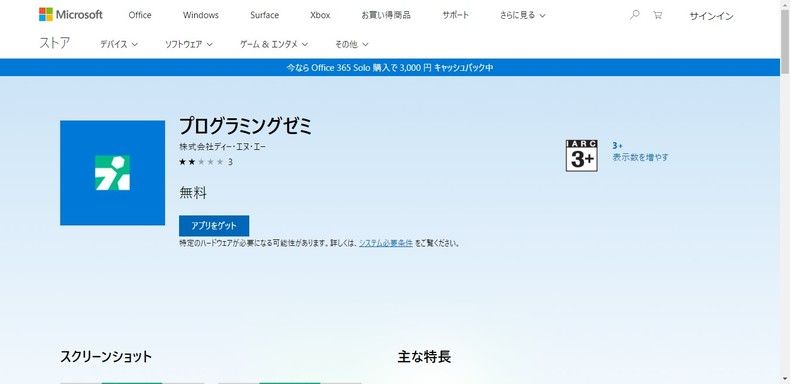Expand the さらに見る dropdown
Image resolution: width=790 pixels, height=384 pixels.
click(x=522, y=15)
